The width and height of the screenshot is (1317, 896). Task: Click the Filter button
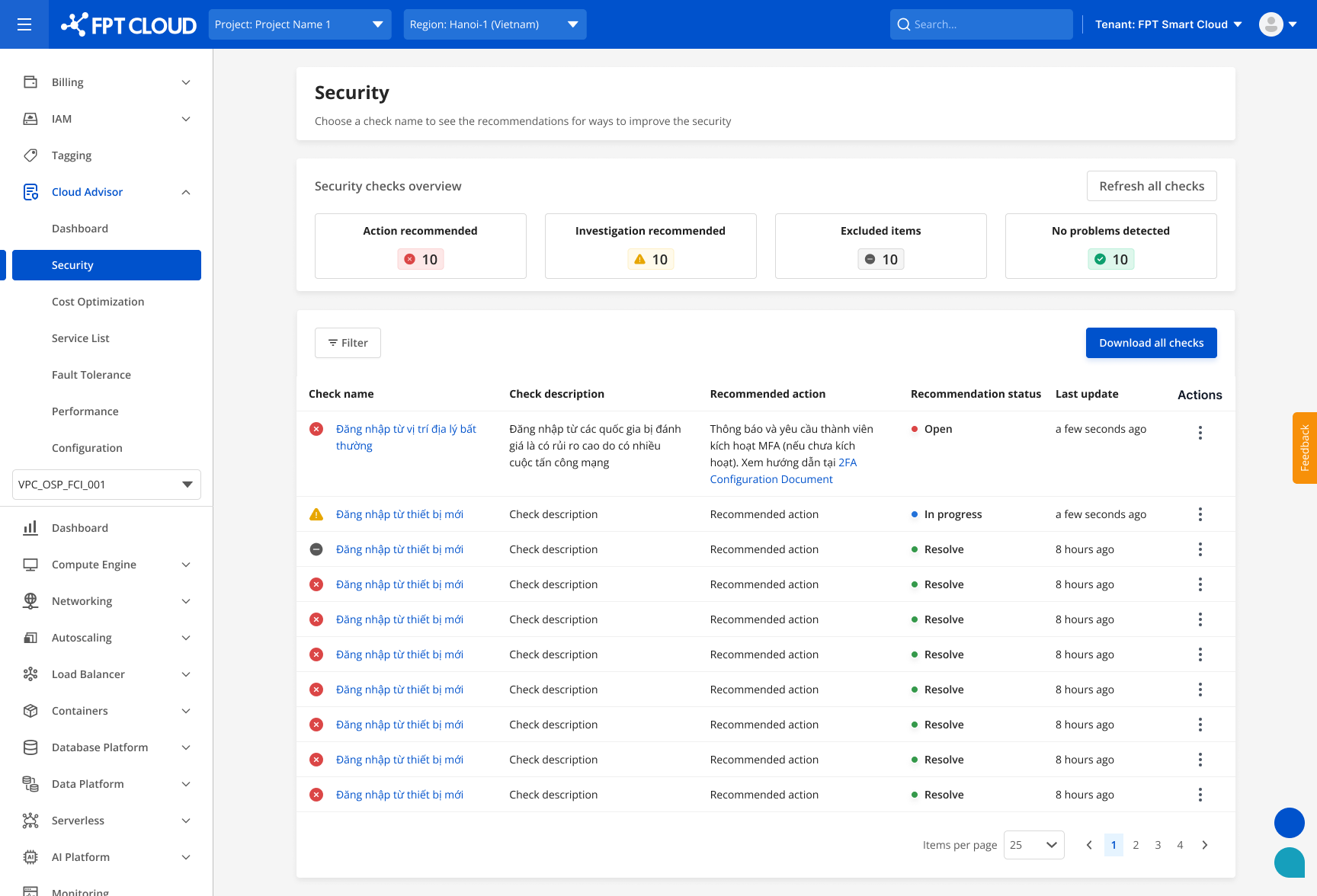tap(348, 343)
